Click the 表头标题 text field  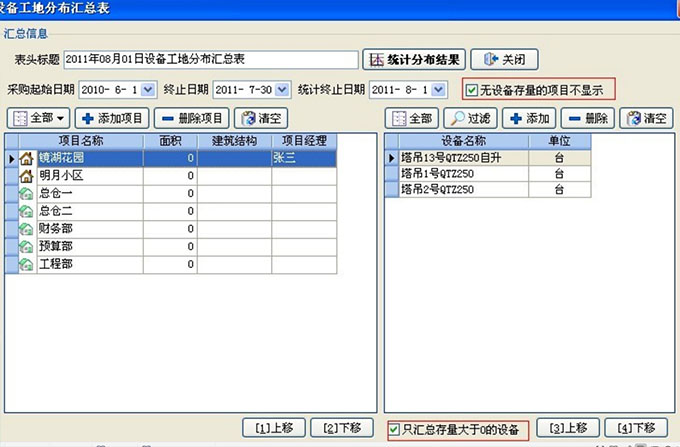[x=210, y=60]
